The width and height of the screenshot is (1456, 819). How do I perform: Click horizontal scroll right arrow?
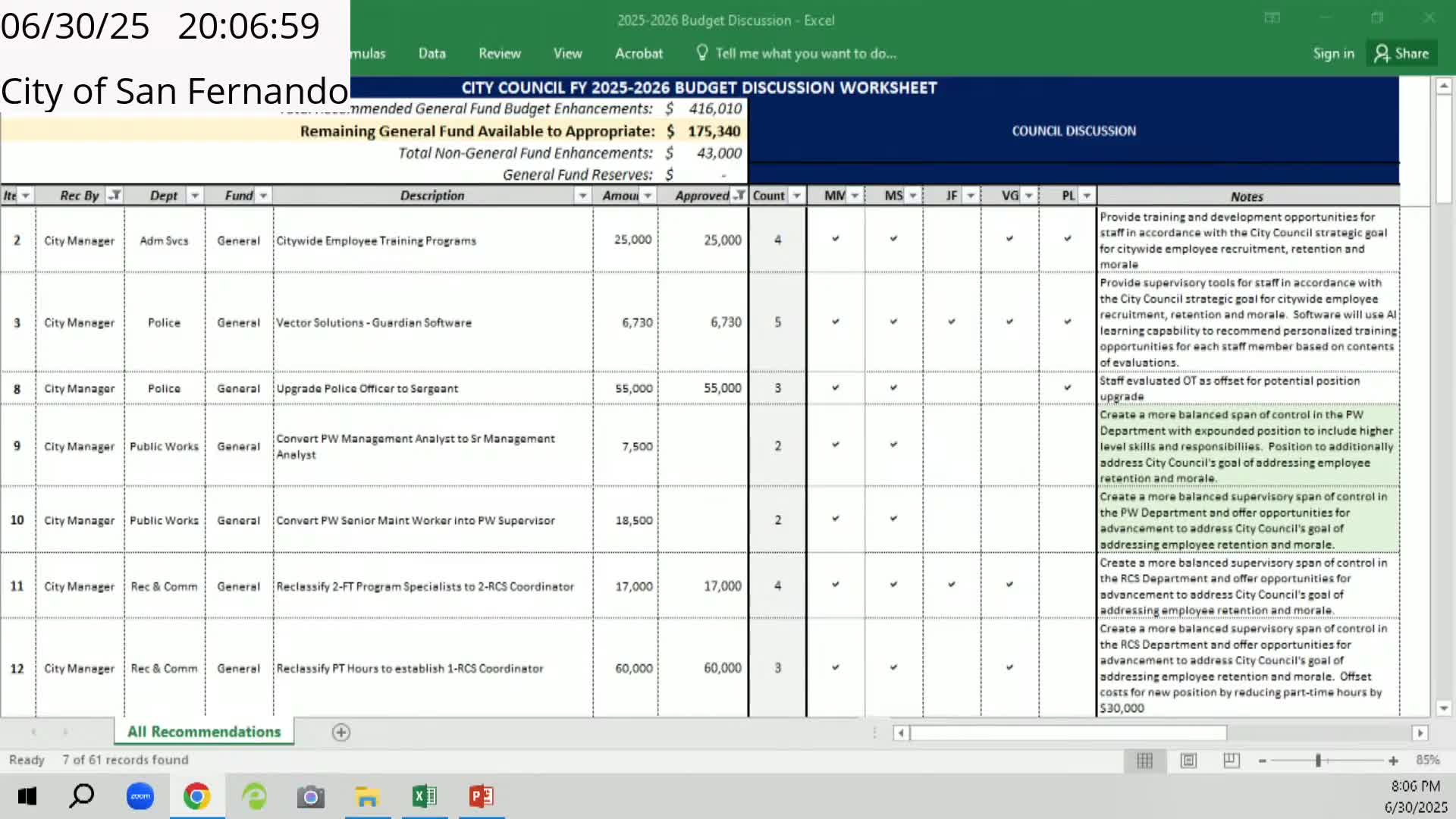click(1420, 733)
